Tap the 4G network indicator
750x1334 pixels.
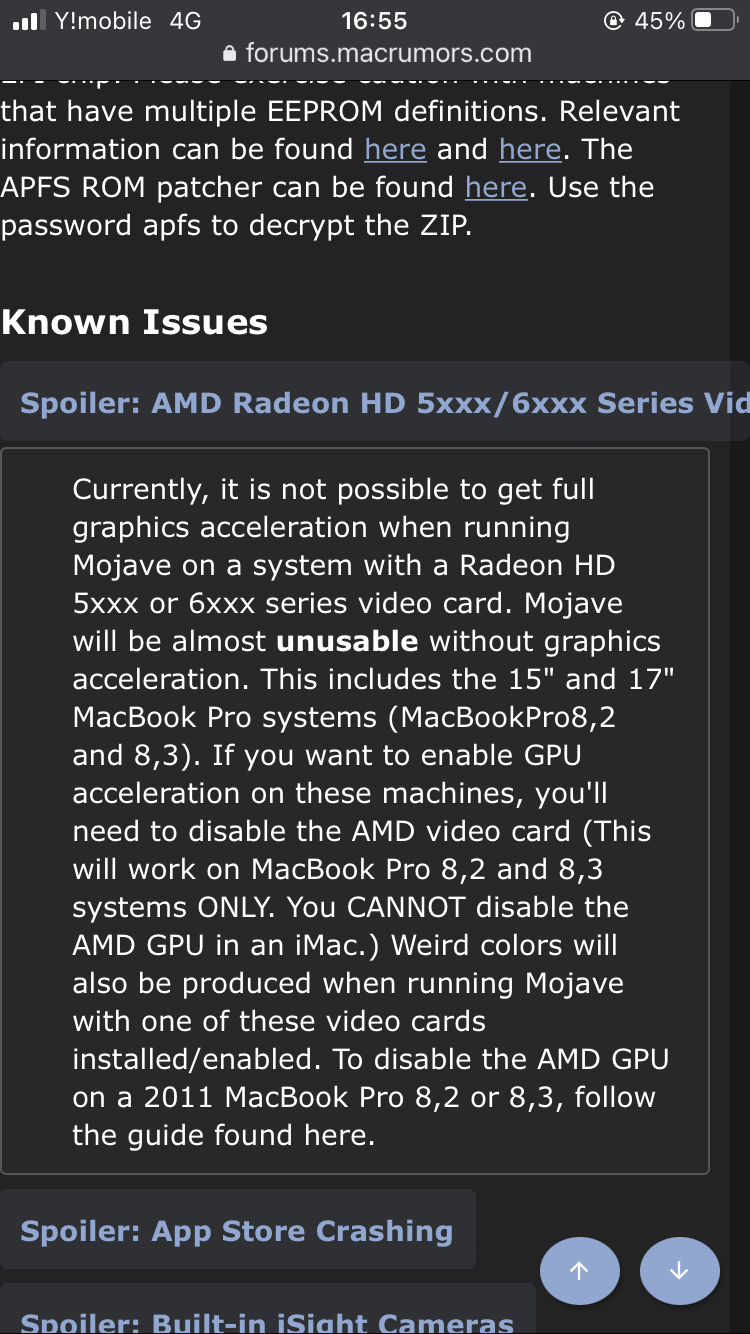(x=185, y=20)
